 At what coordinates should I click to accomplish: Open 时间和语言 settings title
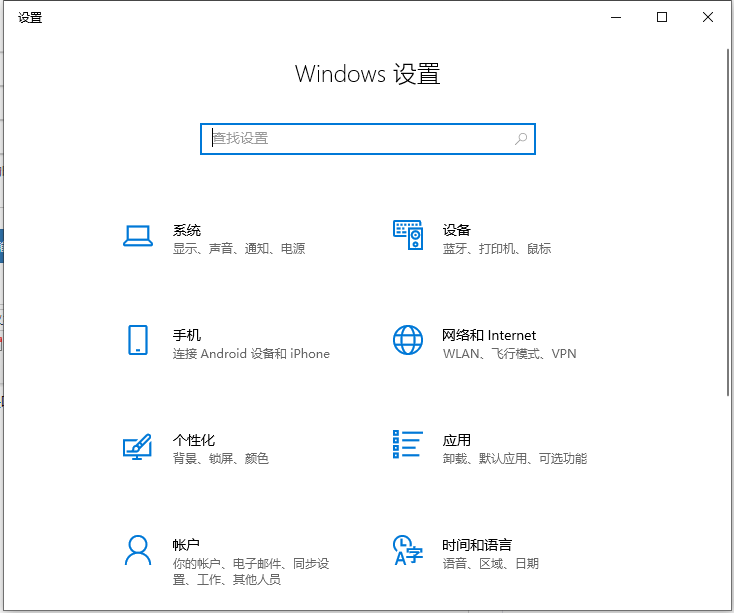click(x=477, y=545)
